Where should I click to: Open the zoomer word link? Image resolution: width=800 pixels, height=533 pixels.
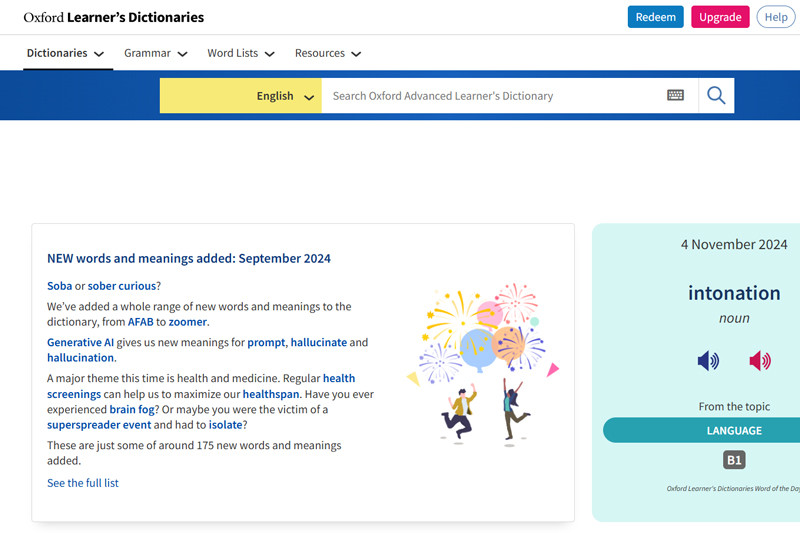(188, 322)
